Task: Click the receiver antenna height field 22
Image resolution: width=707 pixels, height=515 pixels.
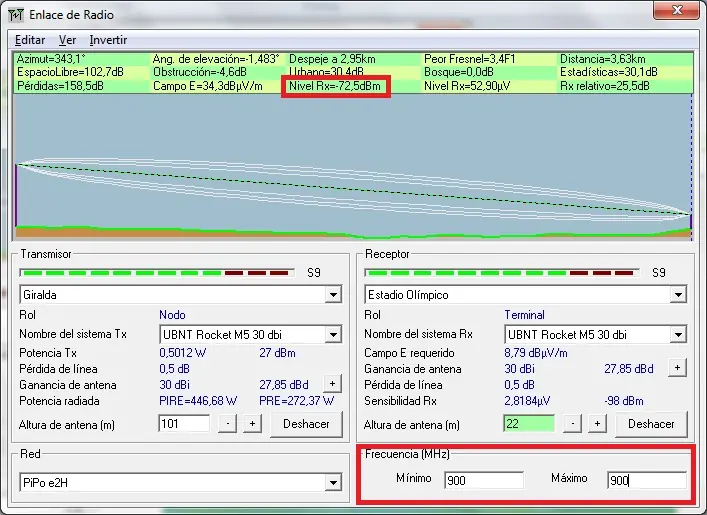Action: [529, 424]
